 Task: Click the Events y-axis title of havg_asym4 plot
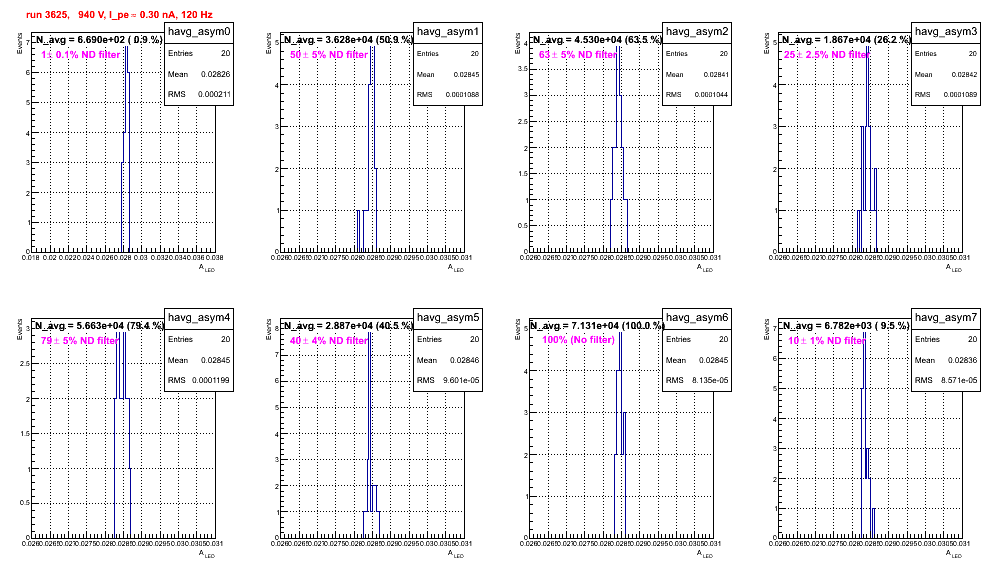(x=20, y=329)
